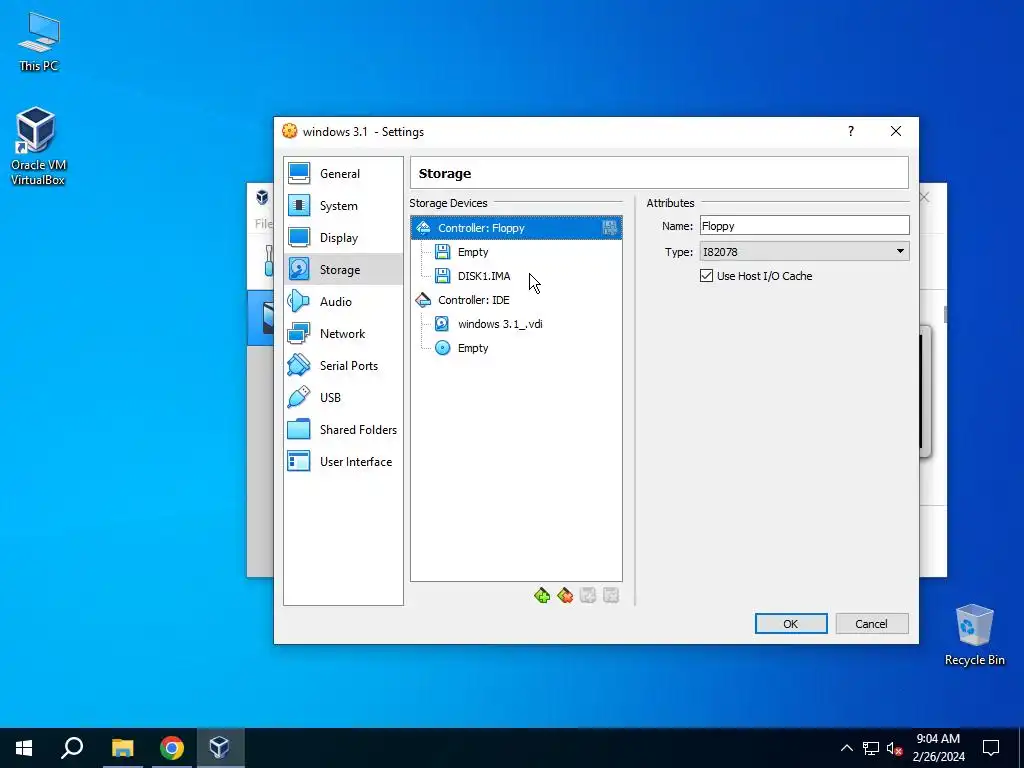Screen dimensions: 1024x768
Task: Click the greyed Remove Attachment icon
Action: tap(611, 596)
